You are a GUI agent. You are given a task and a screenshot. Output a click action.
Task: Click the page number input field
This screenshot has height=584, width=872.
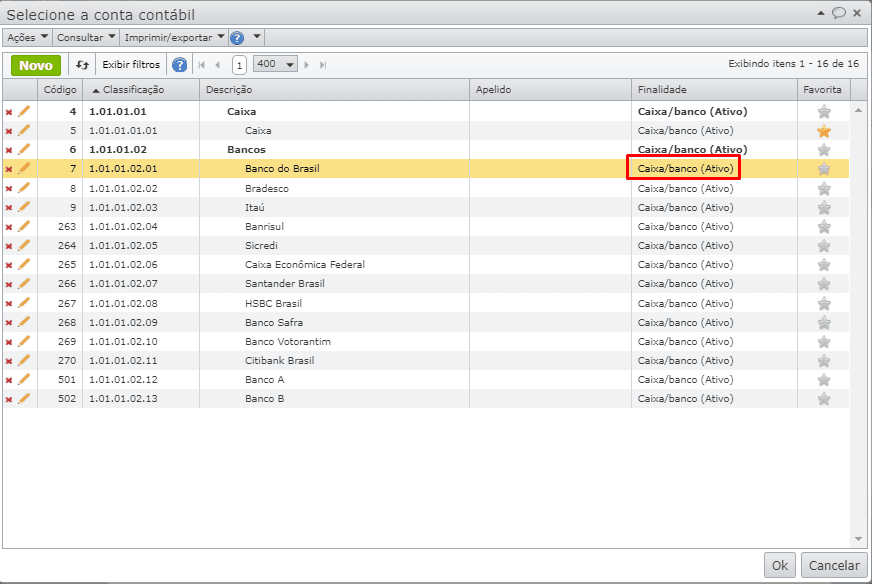click(240, 65)
